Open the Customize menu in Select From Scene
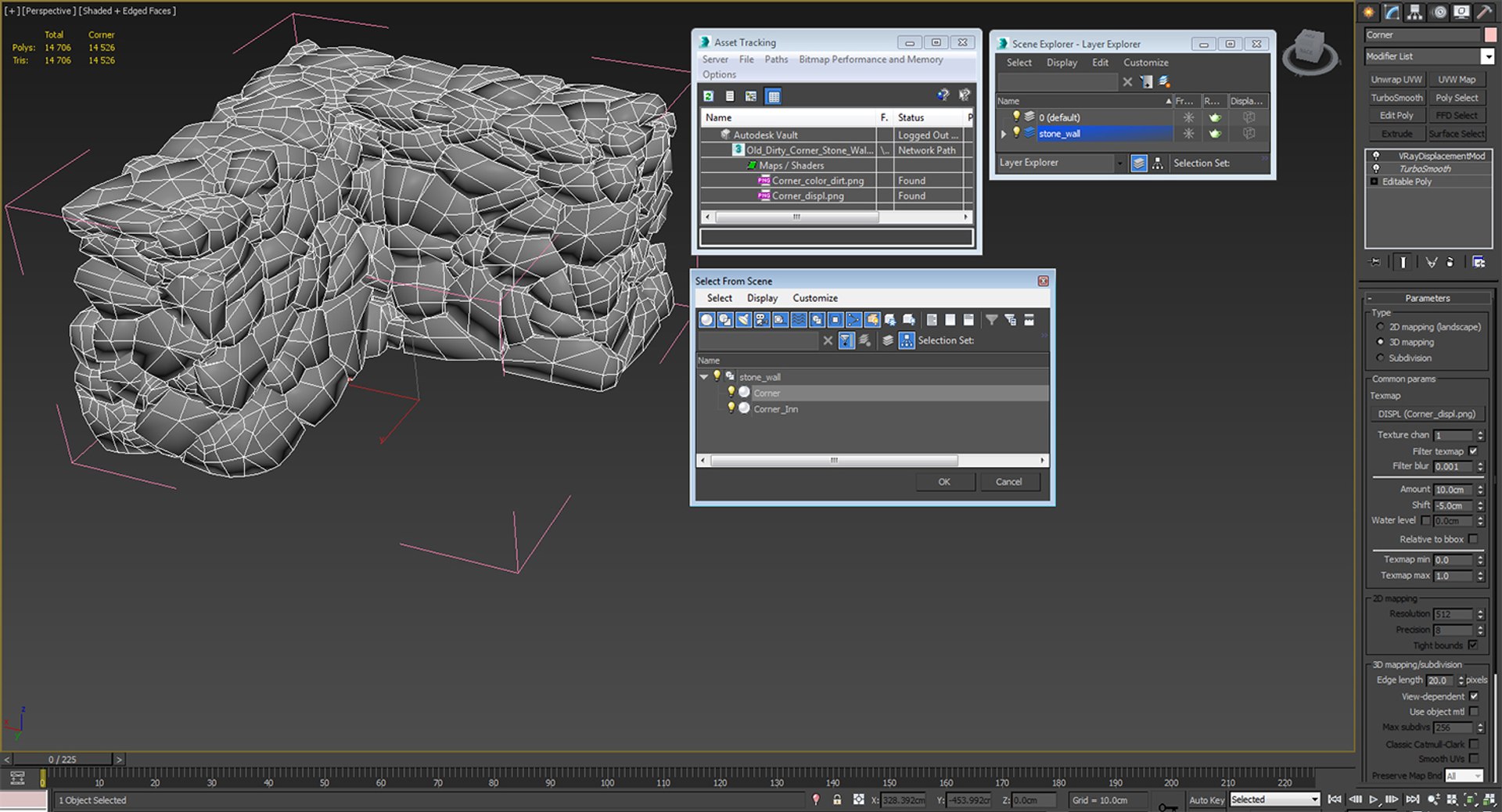 point(815,298)
